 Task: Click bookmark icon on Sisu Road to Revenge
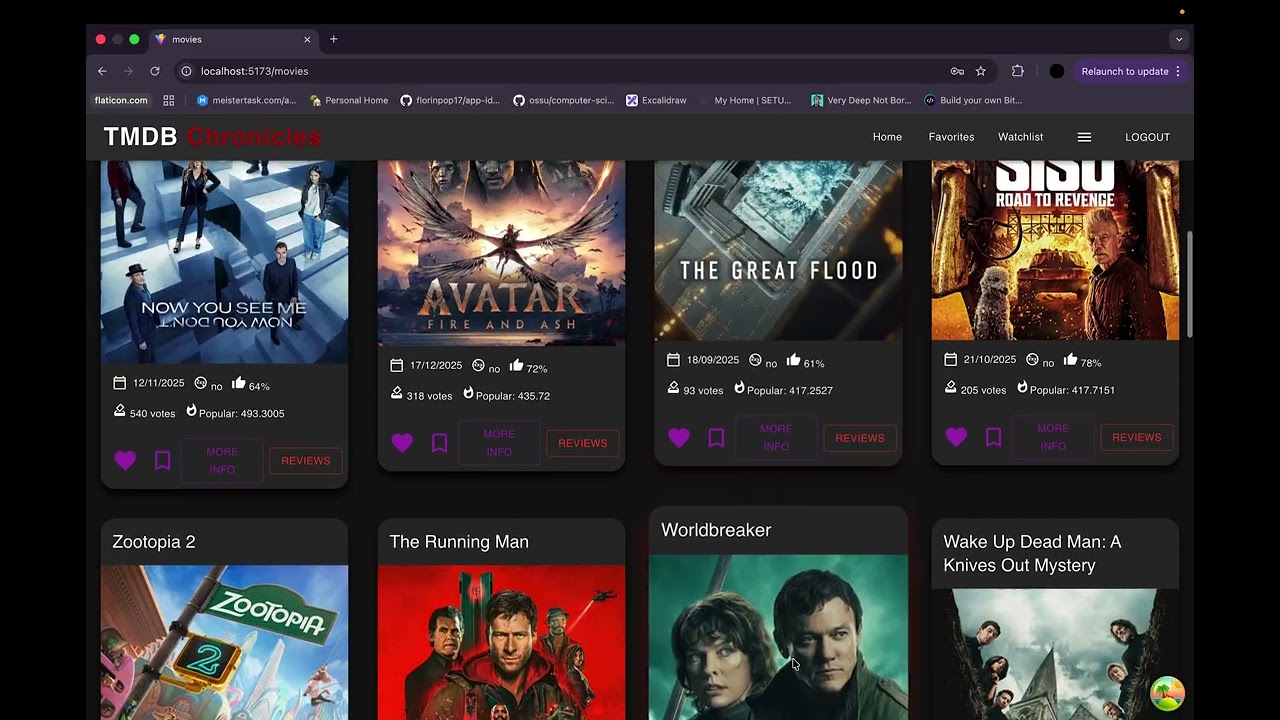993,437
